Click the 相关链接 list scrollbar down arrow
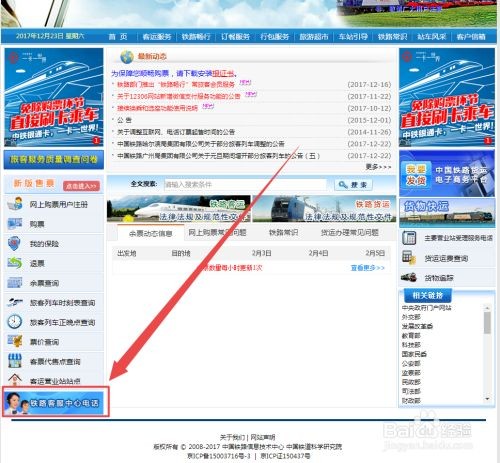The height and width of the screenshot is (463, 500). [487, 399]
